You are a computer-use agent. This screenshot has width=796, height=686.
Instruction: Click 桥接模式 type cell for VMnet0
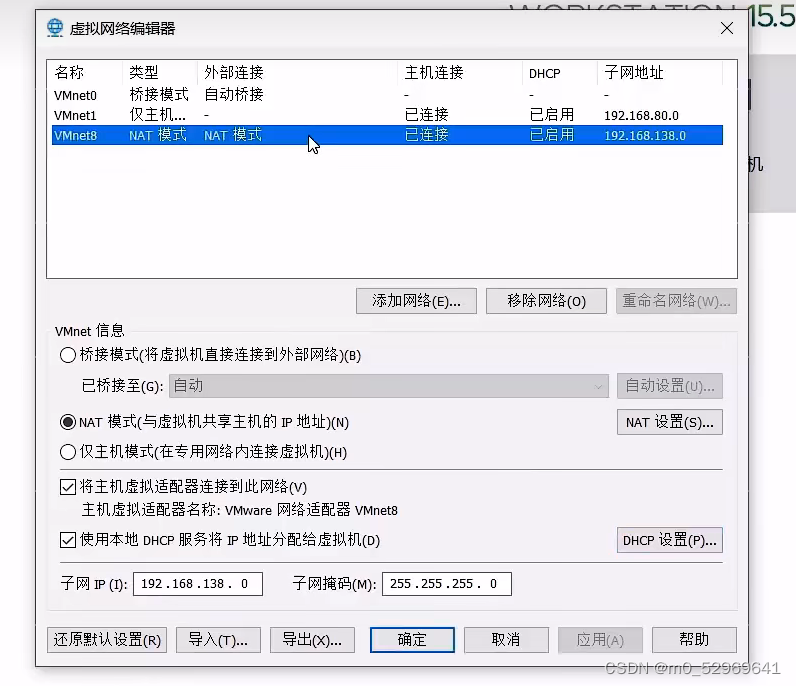point(159,94)
